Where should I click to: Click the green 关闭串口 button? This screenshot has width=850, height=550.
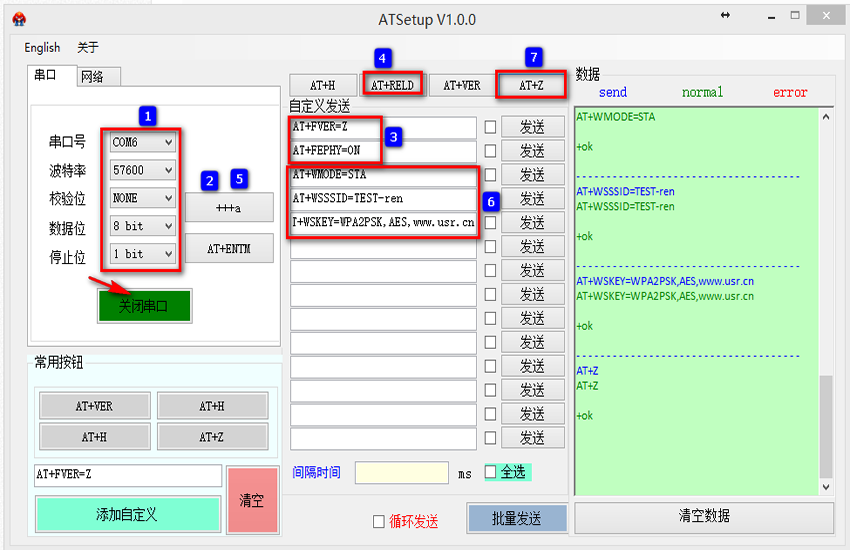click(x=144, y=306)
